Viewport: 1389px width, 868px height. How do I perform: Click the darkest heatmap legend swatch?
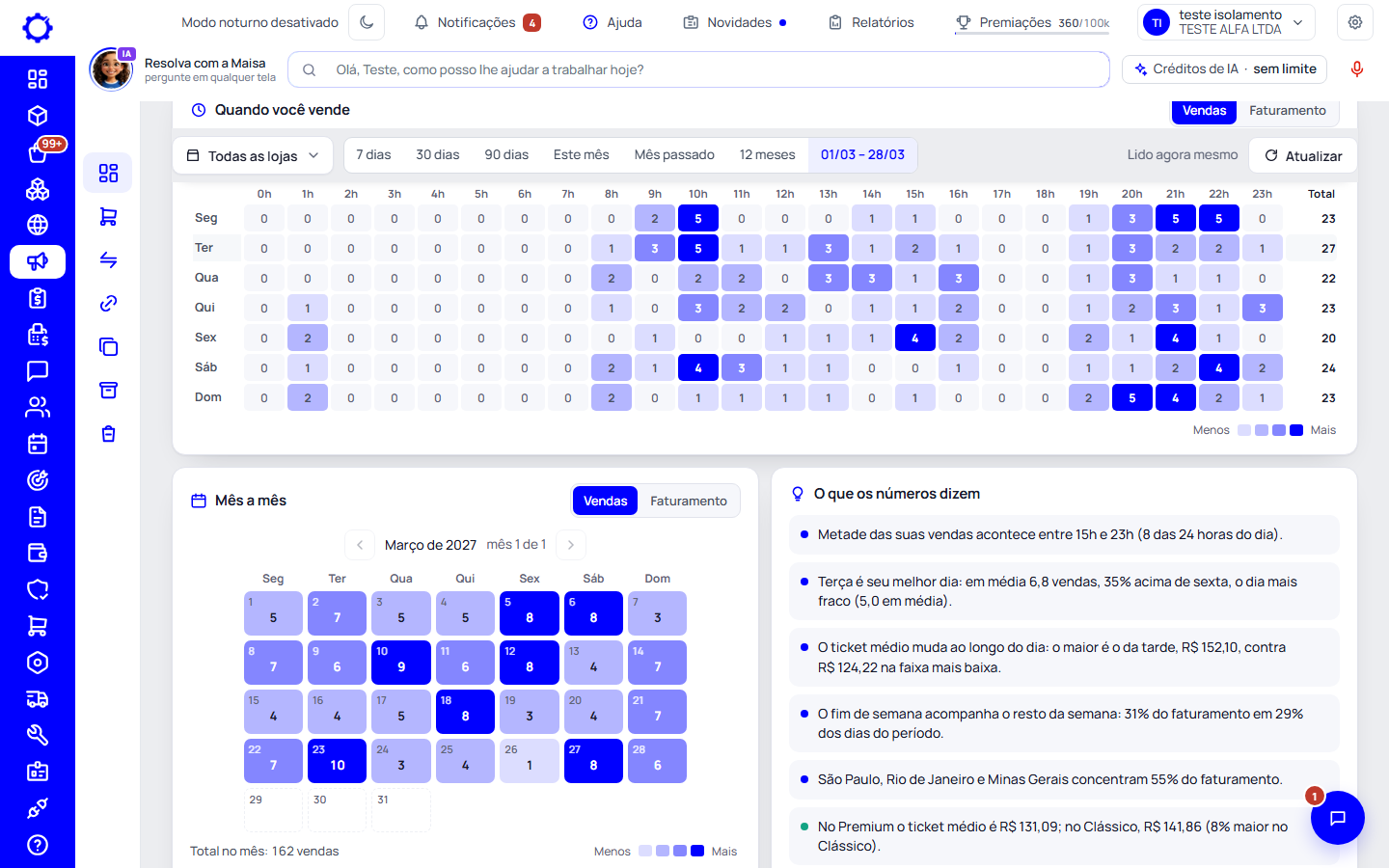pyautogui.click(x=1296, y=430)
